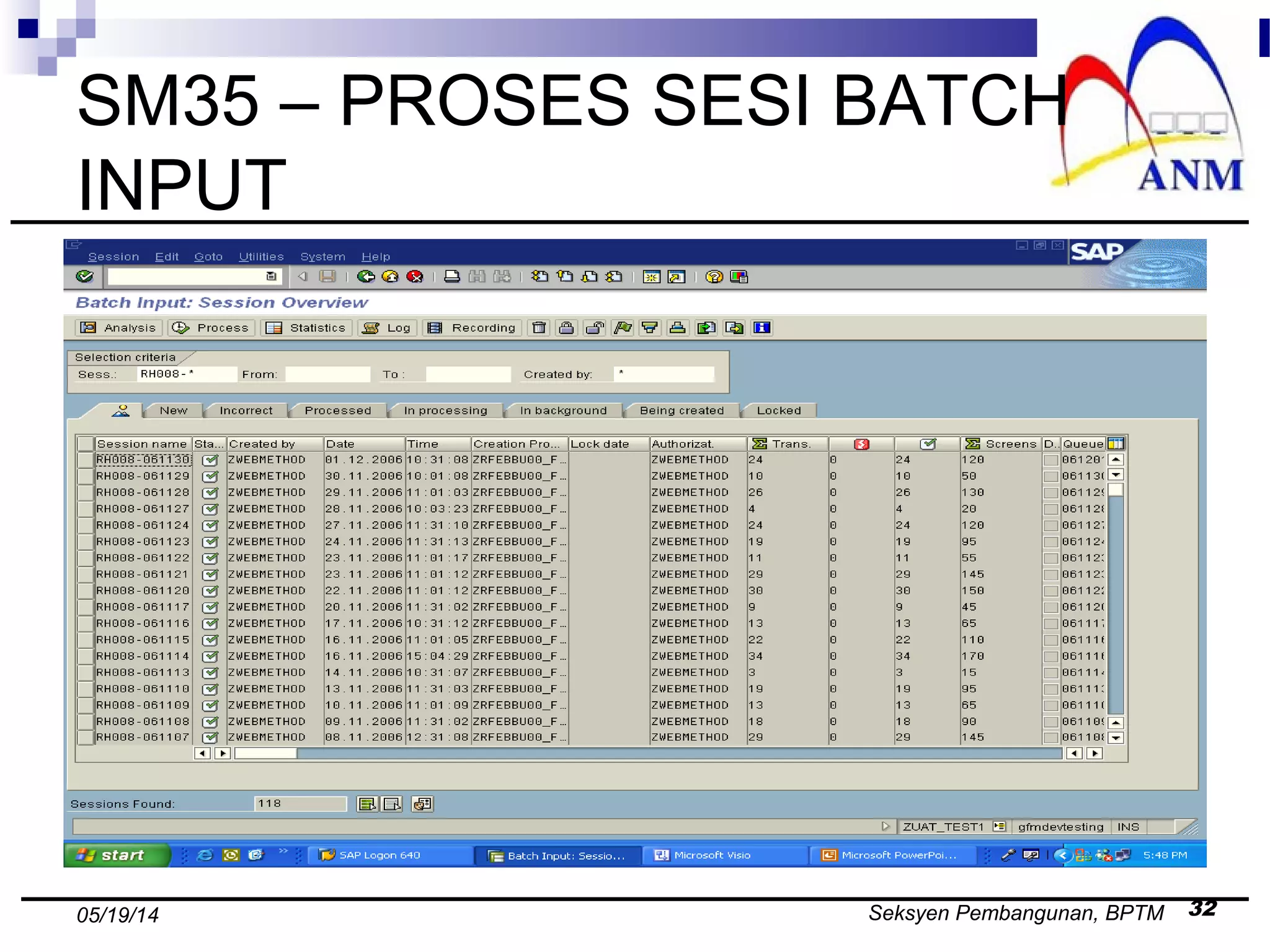The image size is (1270, 952).
Task: Switch to Microsoft Visio taskbar item
Action: 726,855
